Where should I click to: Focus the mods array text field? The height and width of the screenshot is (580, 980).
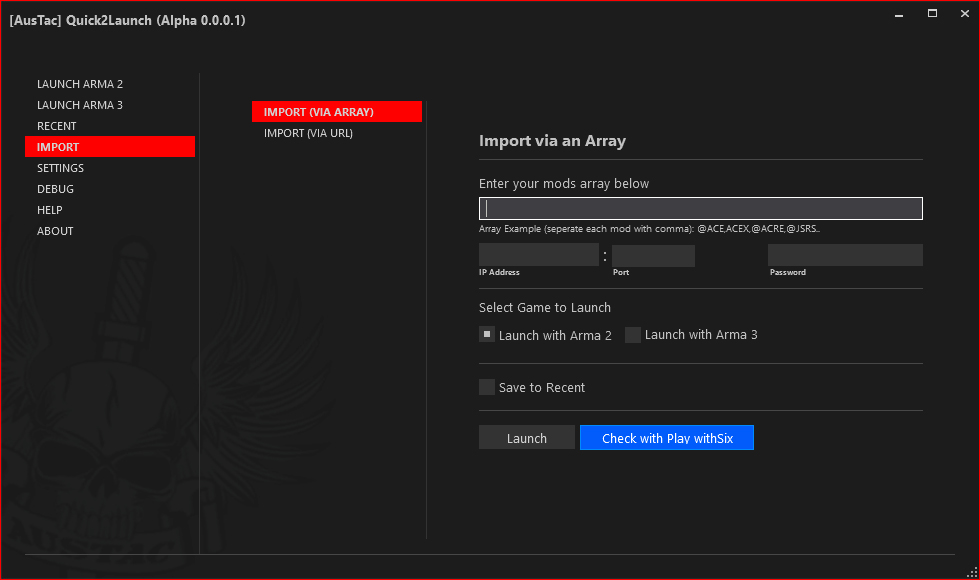701,209
